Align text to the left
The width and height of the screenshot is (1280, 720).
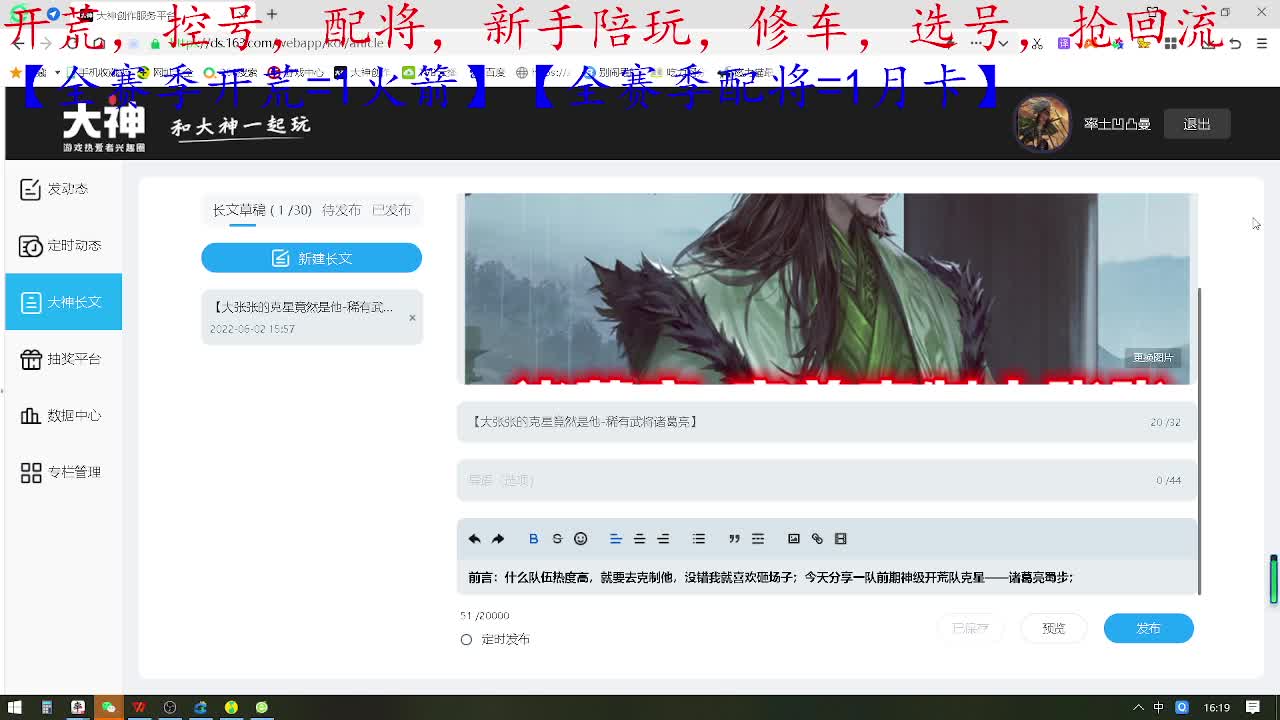(x=616, y=539)
